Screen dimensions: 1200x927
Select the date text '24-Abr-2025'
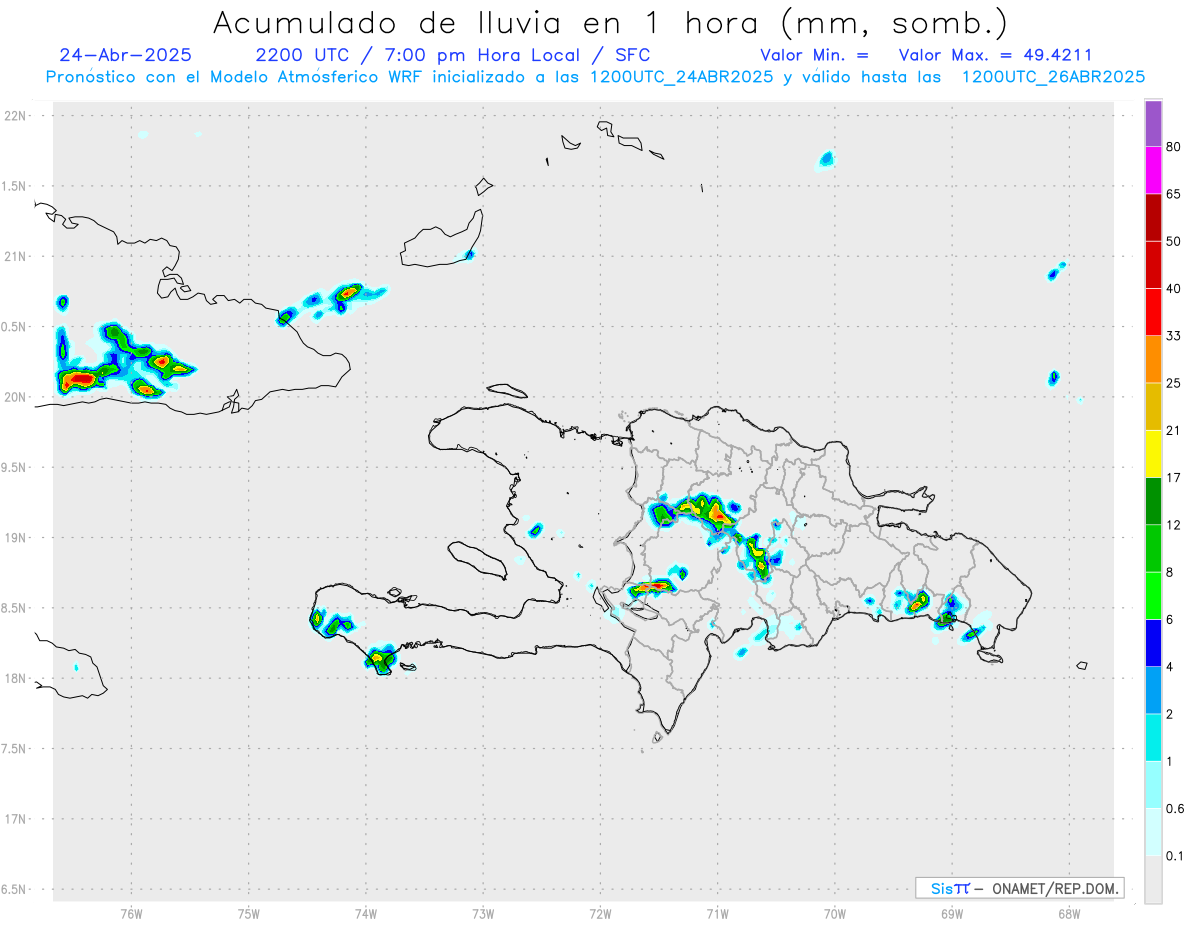[x=126, y=55]
